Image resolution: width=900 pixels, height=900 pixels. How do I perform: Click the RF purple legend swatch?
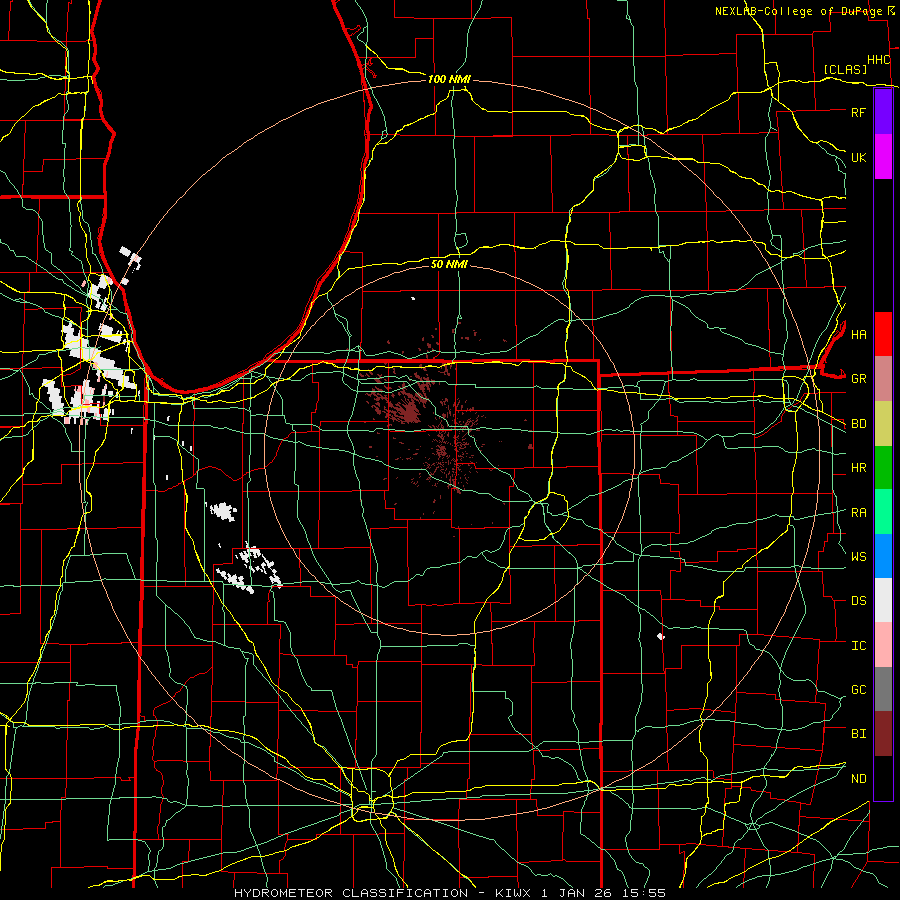click(x=883, y=112)
